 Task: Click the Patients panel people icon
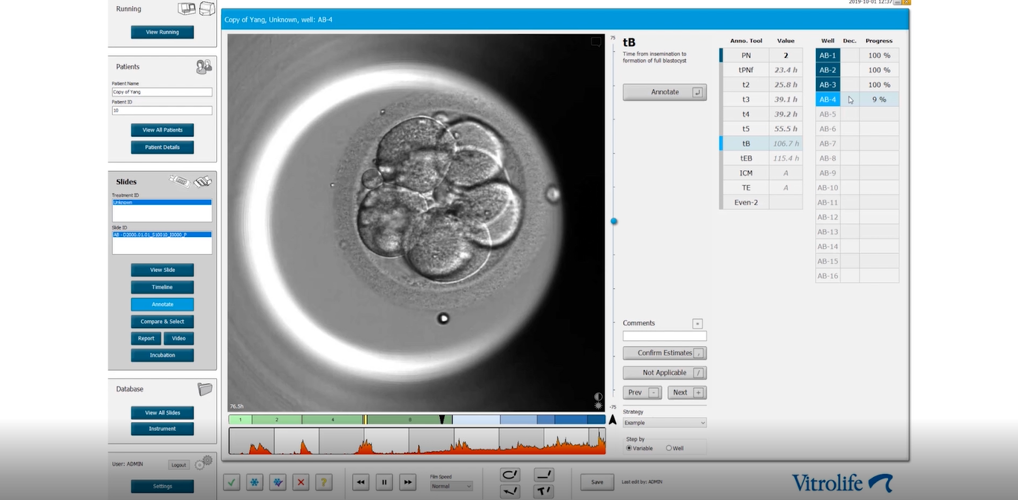coord(204,67)
